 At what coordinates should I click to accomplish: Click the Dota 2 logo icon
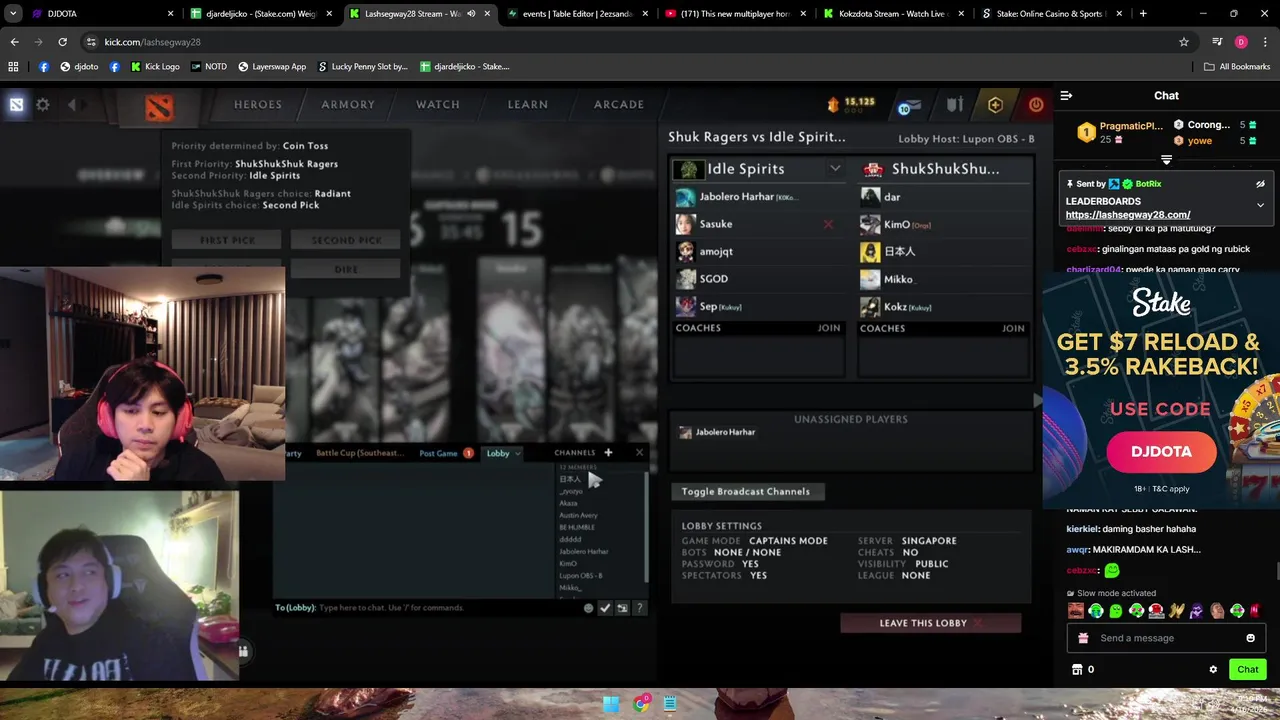click(159, 105)
